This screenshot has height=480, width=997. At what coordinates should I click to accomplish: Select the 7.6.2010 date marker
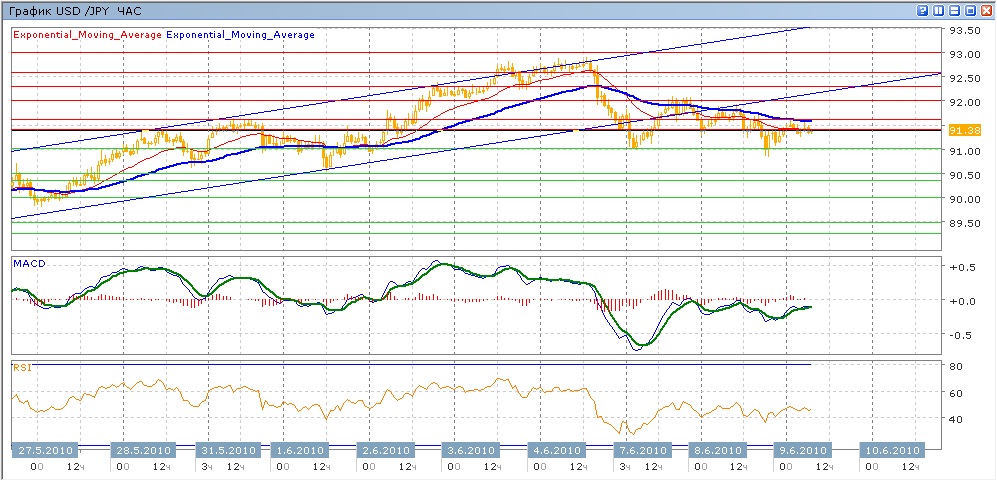635,449
